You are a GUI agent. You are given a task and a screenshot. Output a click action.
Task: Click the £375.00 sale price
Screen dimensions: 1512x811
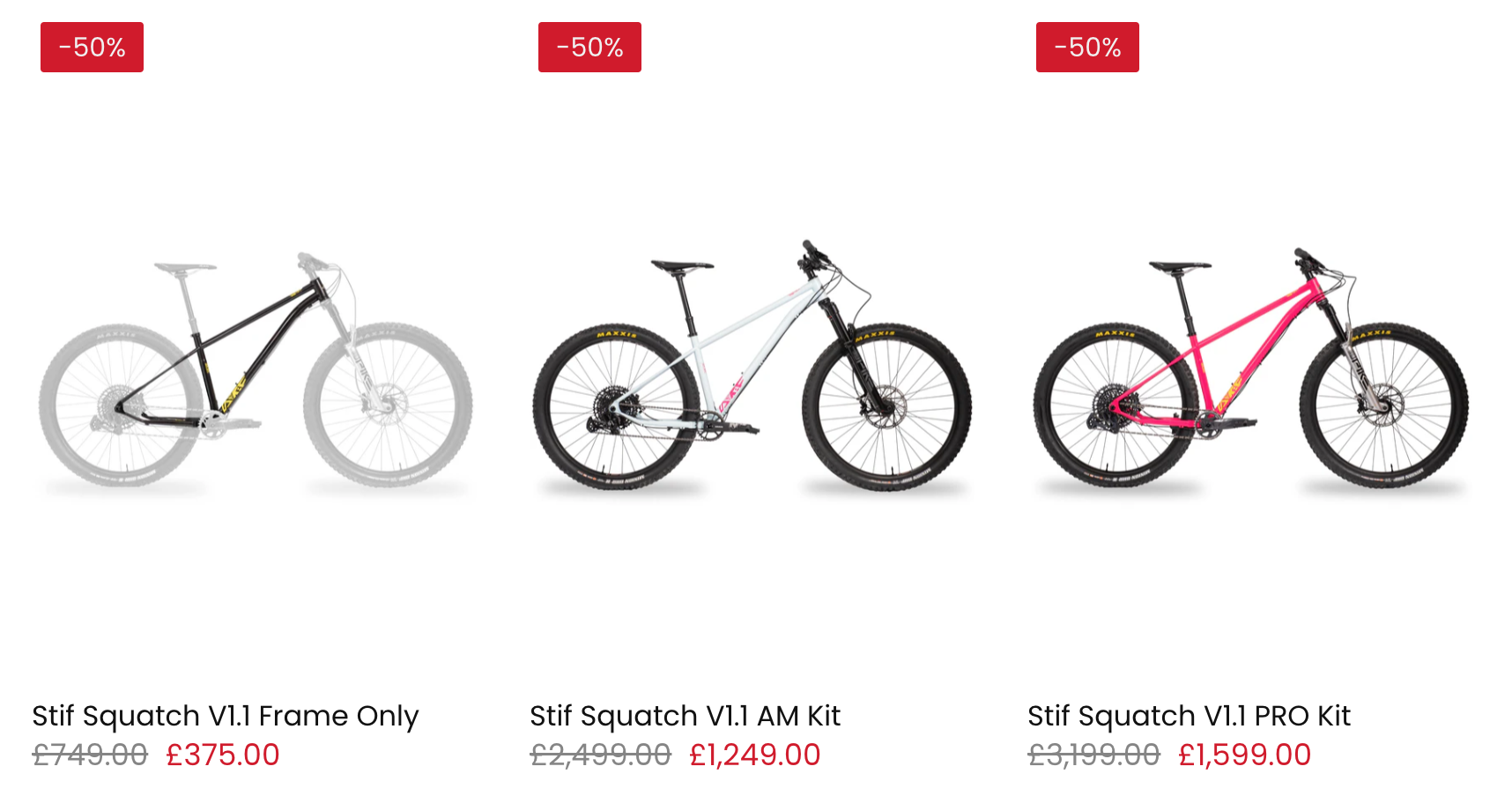223,755
